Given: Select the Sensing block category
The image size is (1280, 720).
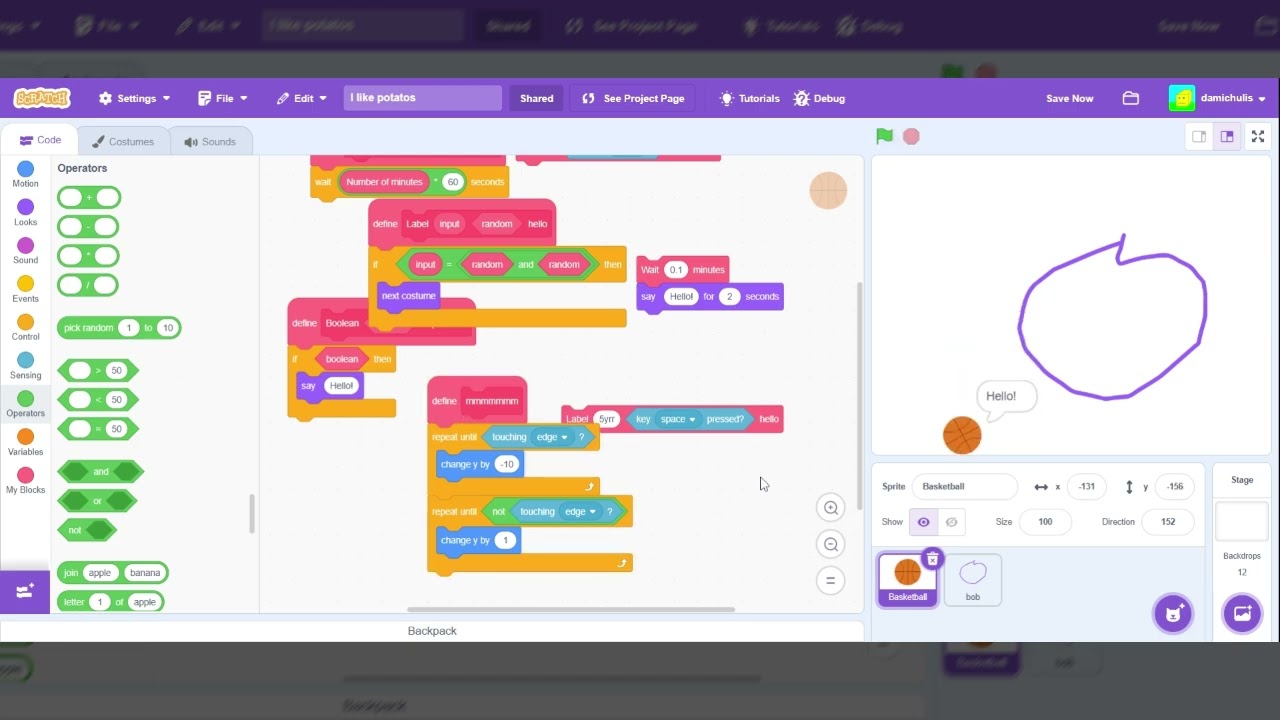Looking at the screenshot, I should pyautogui.click(x=25, y=366).
